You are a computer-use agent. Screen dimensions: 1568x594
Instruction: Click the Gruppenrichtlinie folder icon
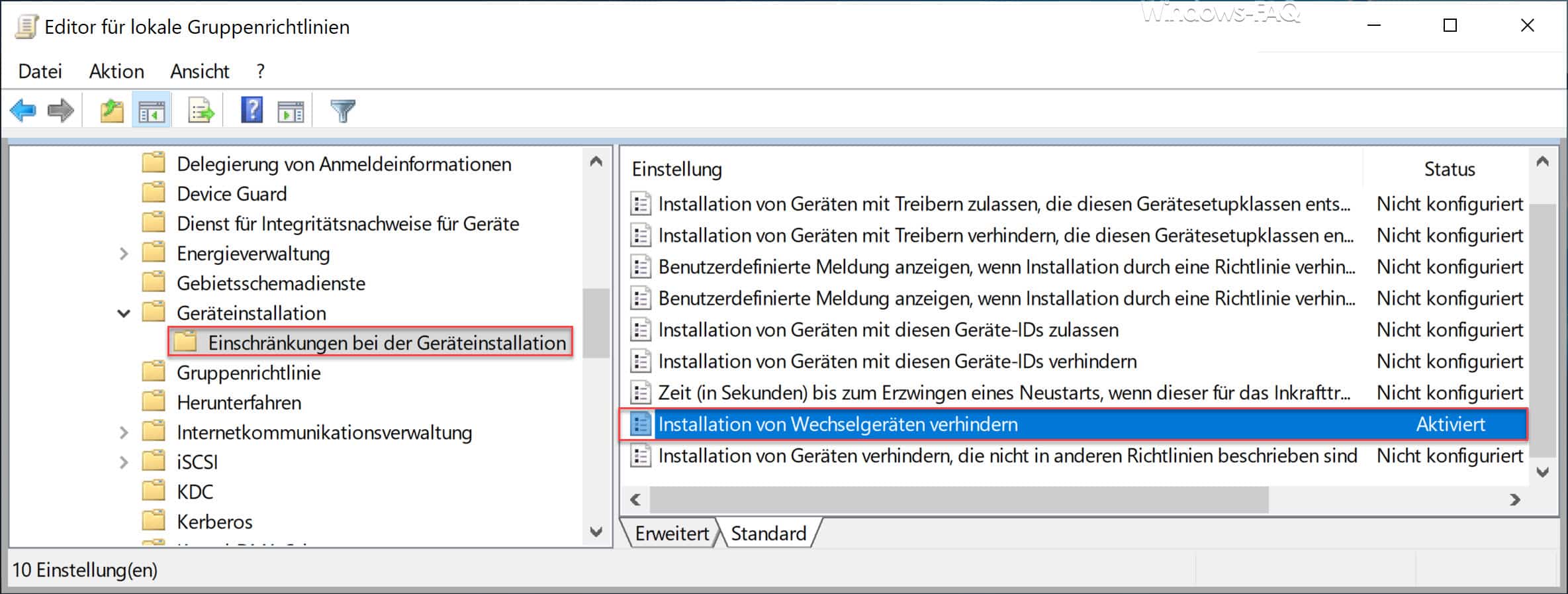click(x=154, y=372)
